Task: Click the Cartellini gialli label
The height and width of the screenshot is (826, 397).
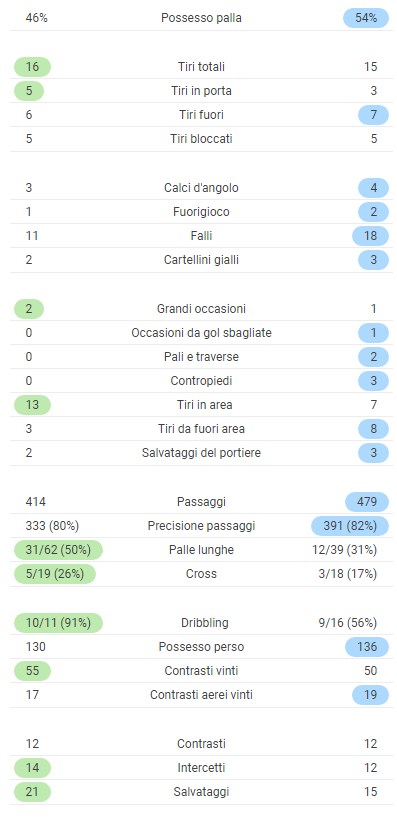Action: pyautogui.click(x=201, y=260)
